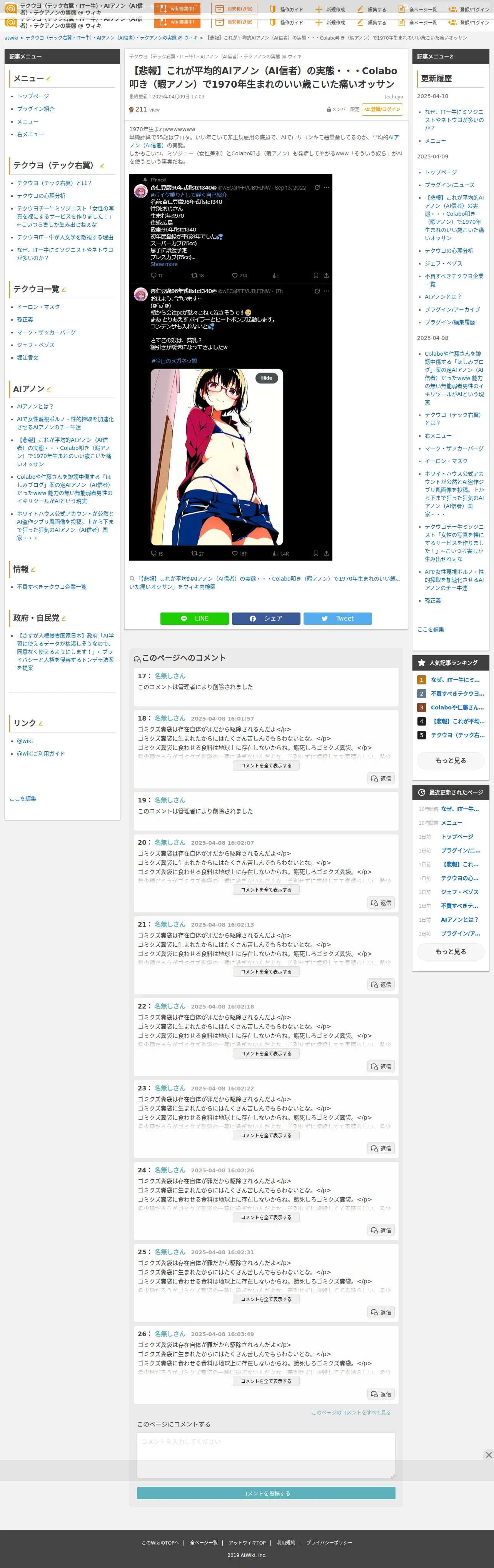This screenshot has width=494, height=1568.
Task: Click edit pencil beside AIアノン sidebar heading
Action: pyautogui.click(x=49, y=389)
